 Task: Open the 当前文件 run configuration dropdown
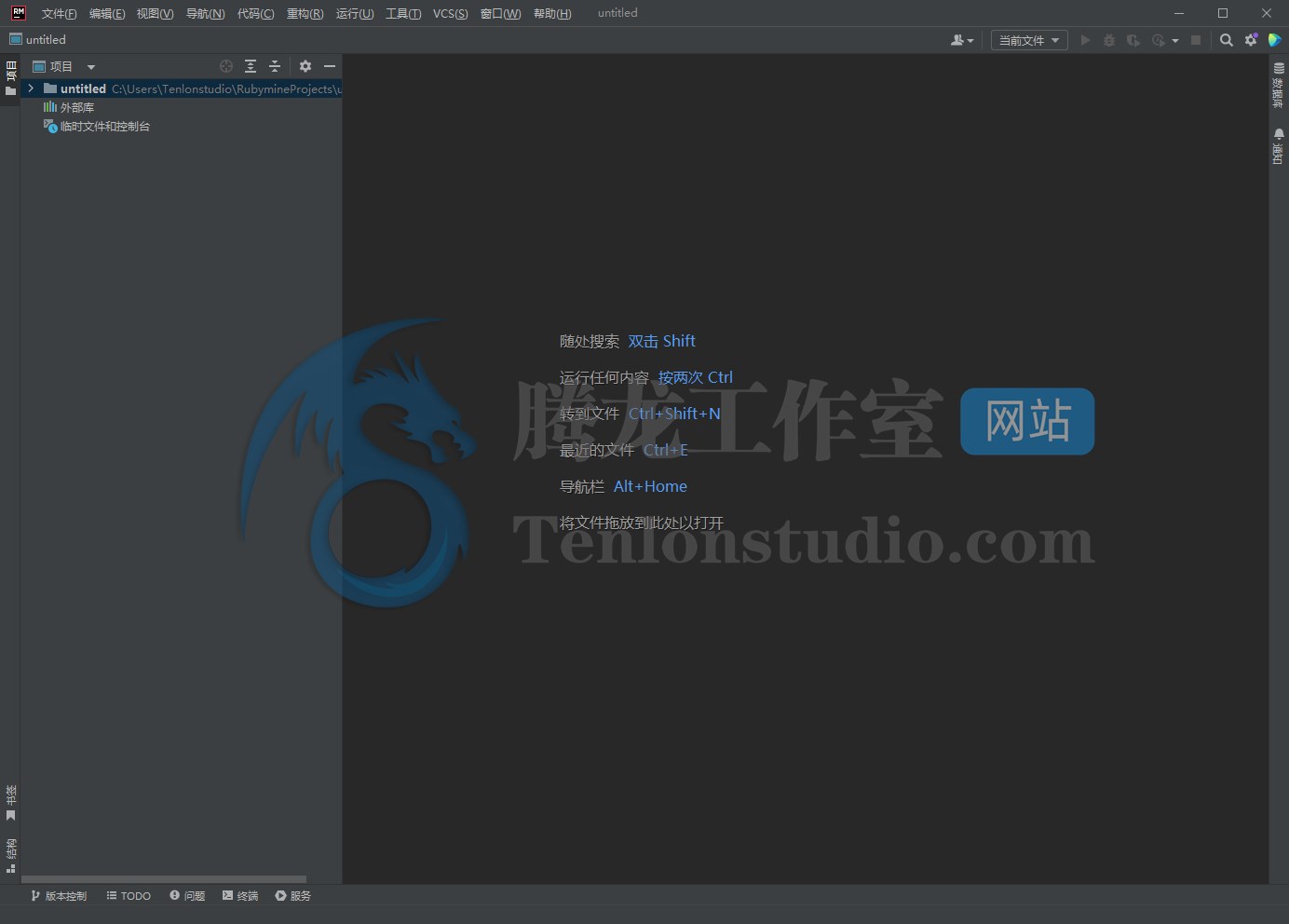1029,40
